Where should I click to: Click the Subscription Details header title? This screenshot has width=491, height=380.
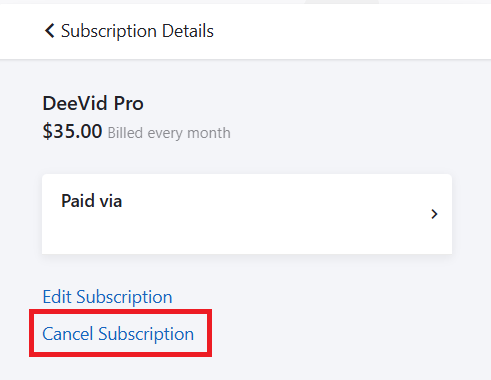tap(137, 31)
